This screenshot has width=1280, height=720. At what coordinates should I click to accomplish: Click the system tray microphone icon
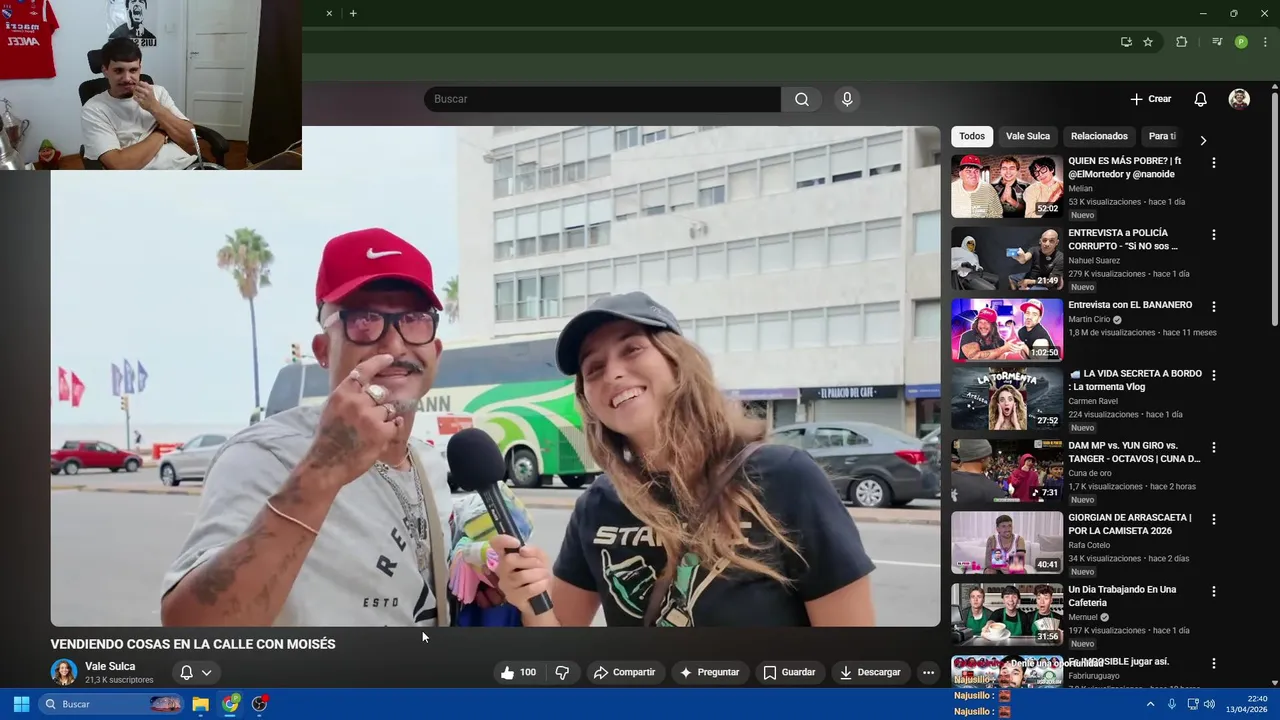click(x=1172, y=704)
